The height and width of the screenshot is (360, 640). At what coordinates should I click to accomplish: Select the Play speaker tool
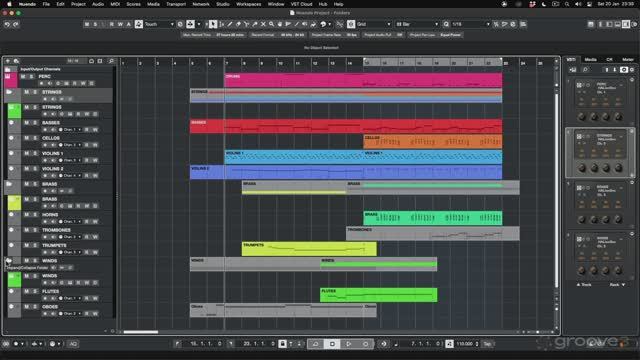pos(305,24)
